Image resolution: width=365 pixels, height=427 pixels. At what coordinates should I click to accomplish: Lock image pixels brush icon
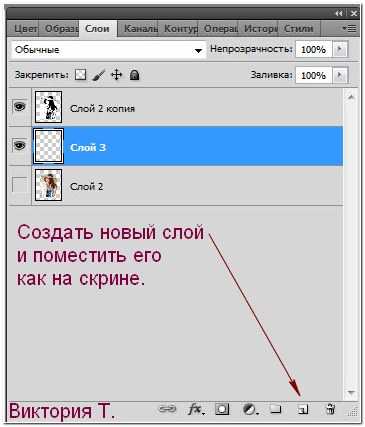(98, 75)
